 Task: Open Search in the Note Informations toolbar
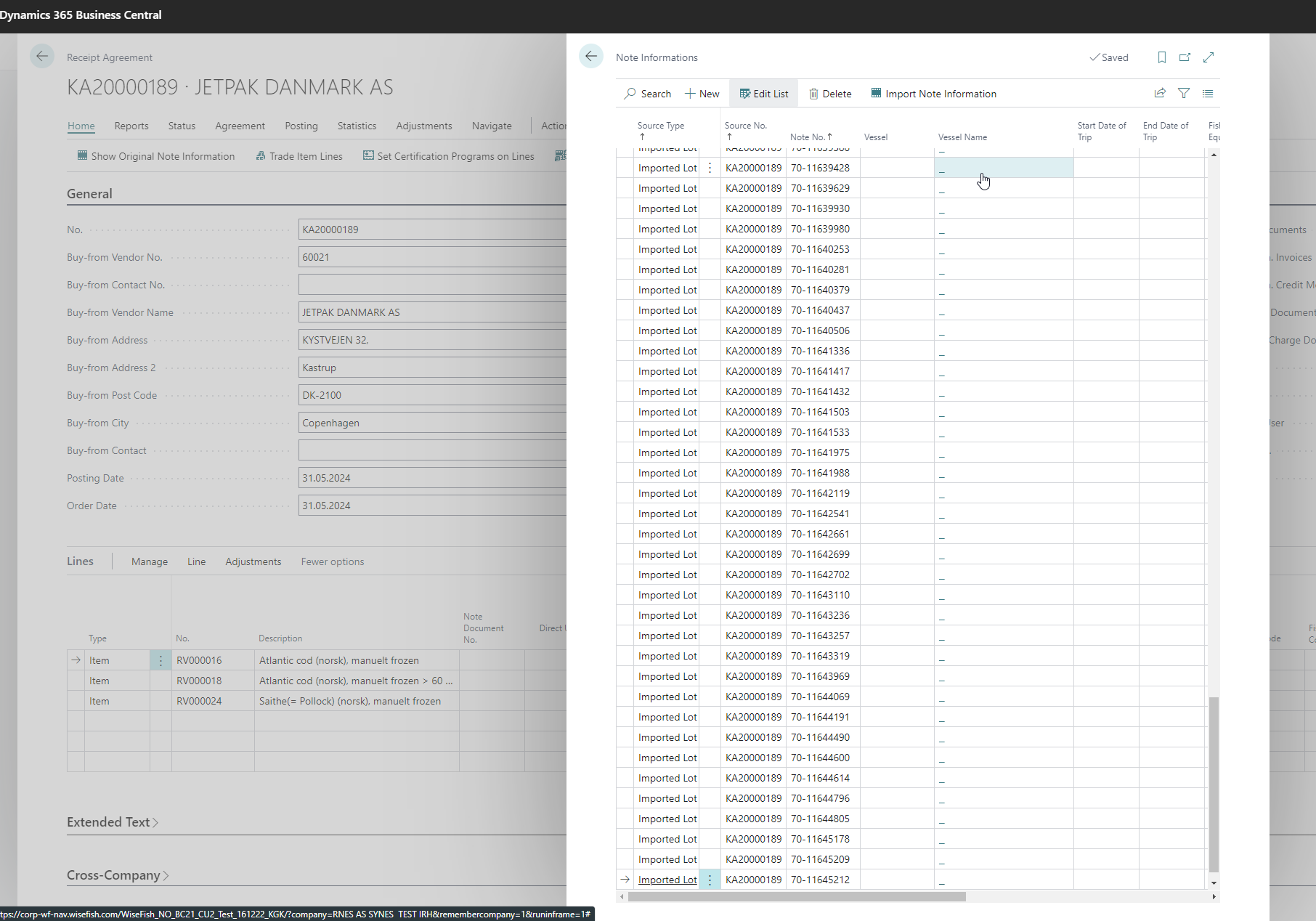(647, 94)
